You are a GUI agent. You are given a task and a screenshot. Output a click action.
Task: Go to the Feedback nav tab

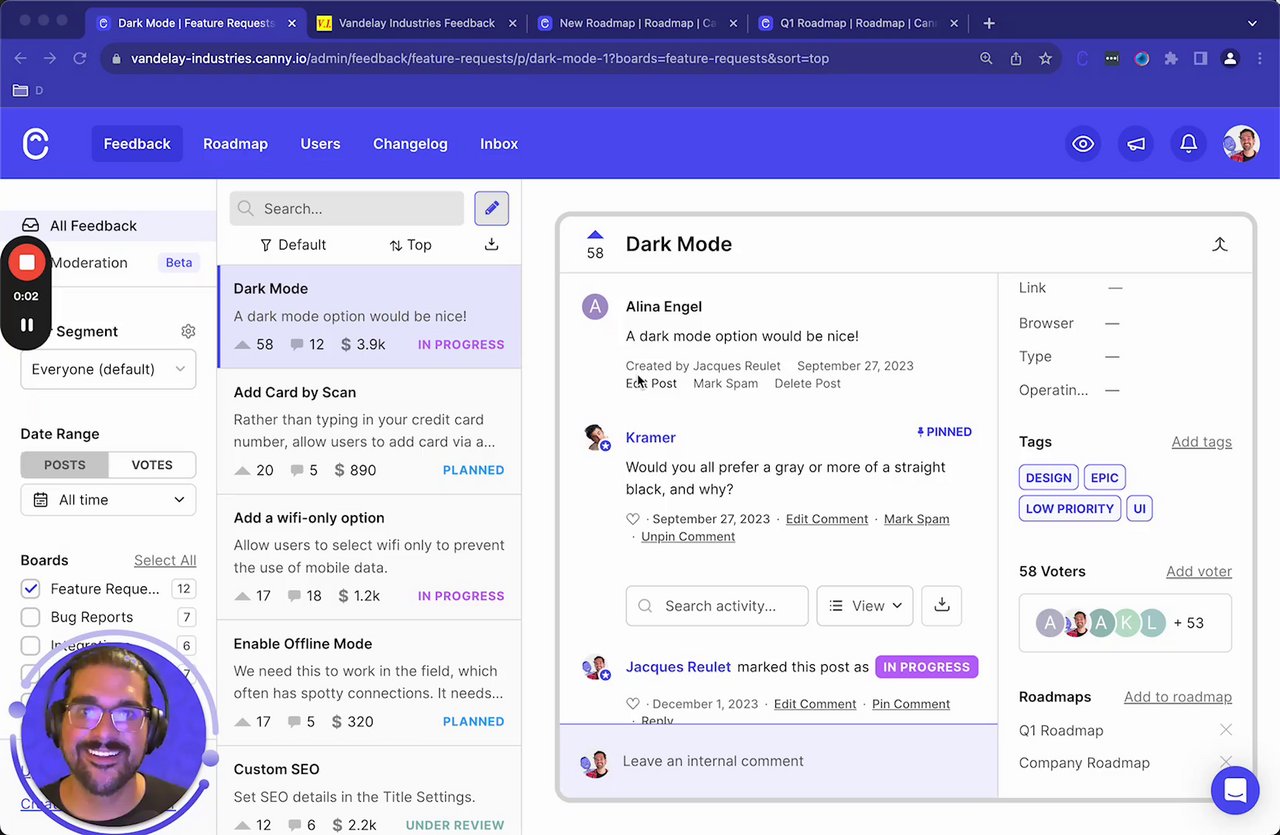[x=137, y=144]
